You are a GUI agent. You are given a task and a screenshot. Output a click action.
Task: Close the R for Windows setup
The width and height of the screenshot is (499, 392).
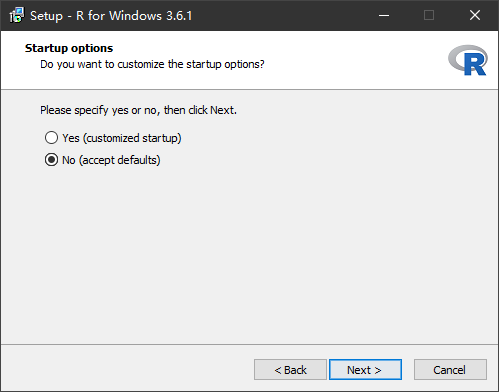coord(475,15)
